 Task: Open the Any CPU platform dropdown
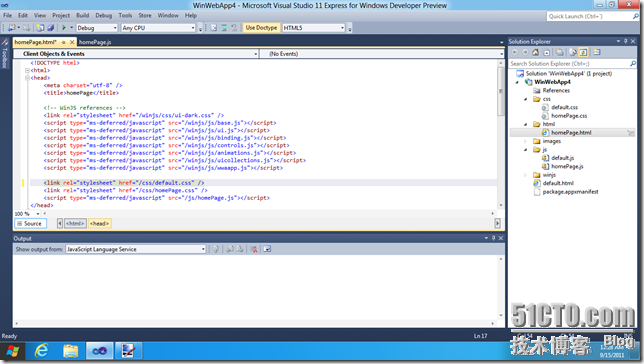coord(193,28)
